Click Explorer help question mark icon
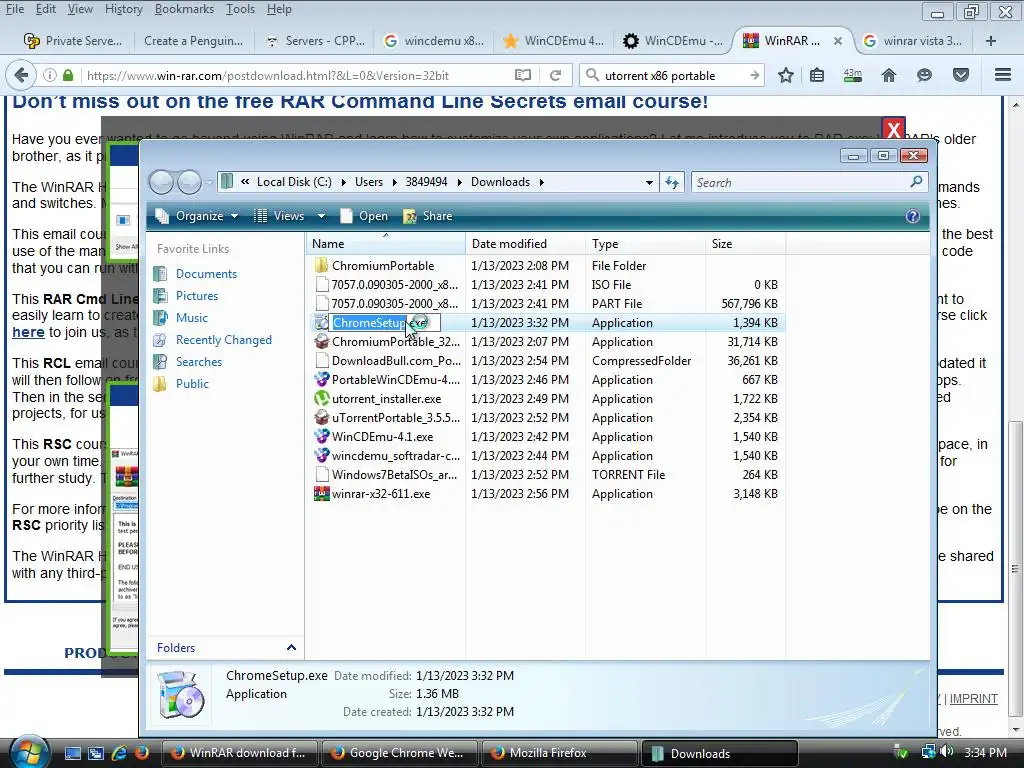The image size is (1024, 768). [x=912, y=216]
